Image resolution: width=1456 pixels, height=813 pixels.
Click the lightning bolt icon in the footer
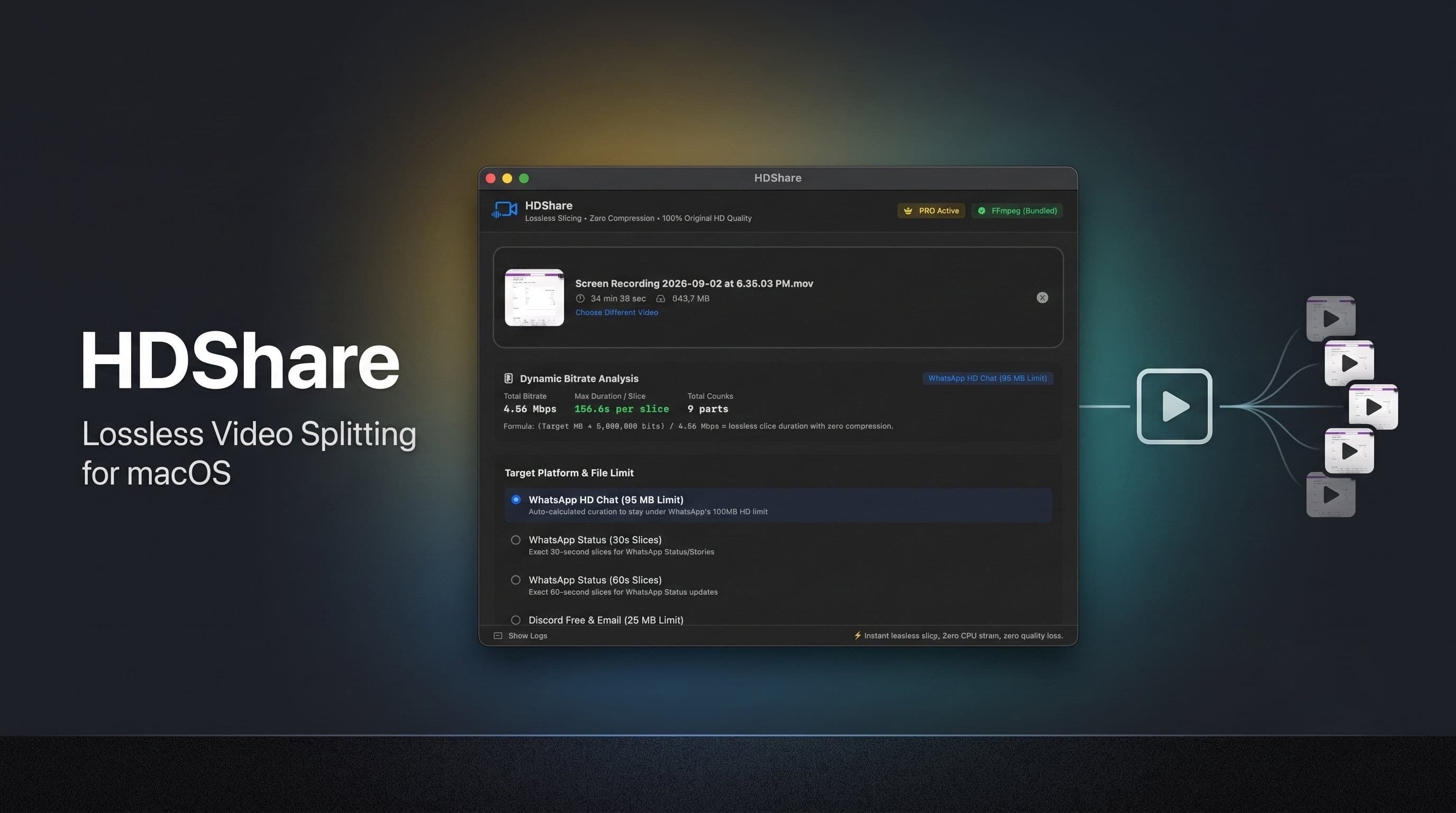(858, 636)
